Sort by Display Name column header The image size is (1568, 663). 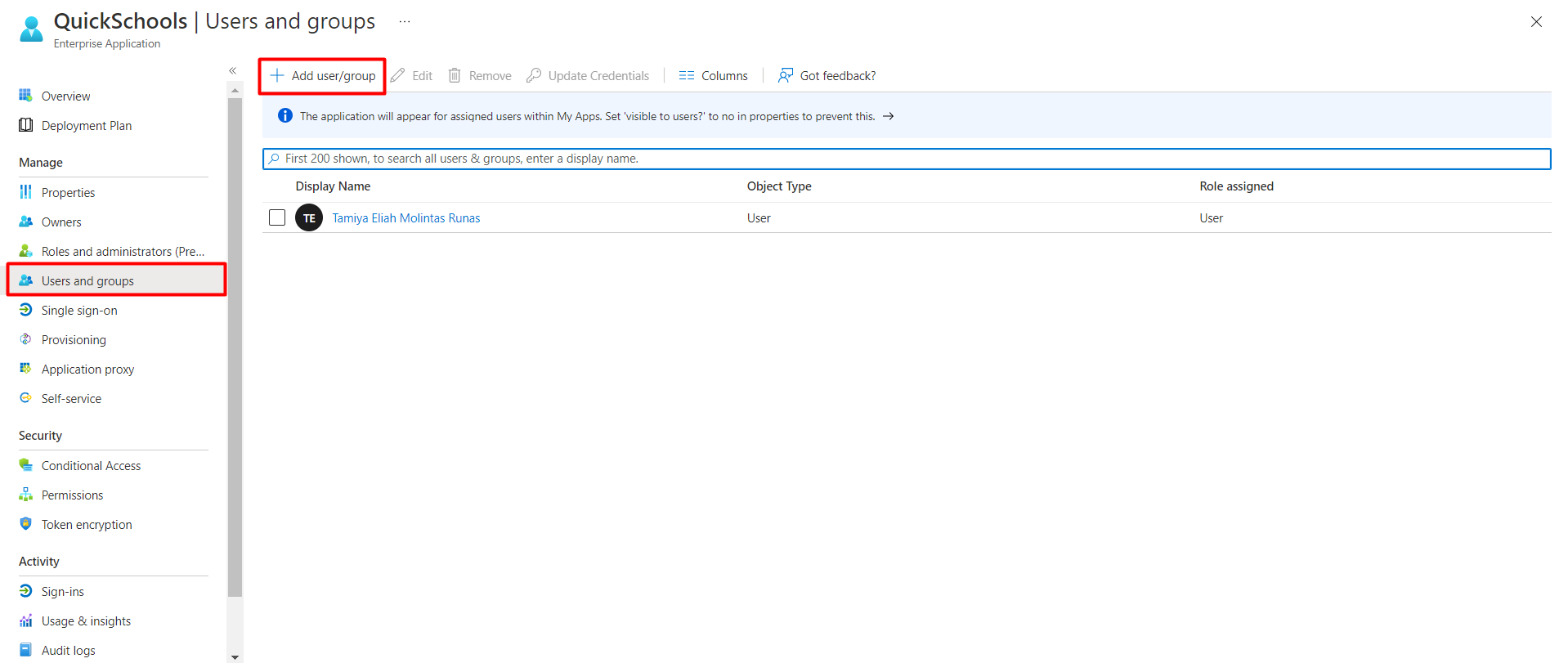pos(333,186)
